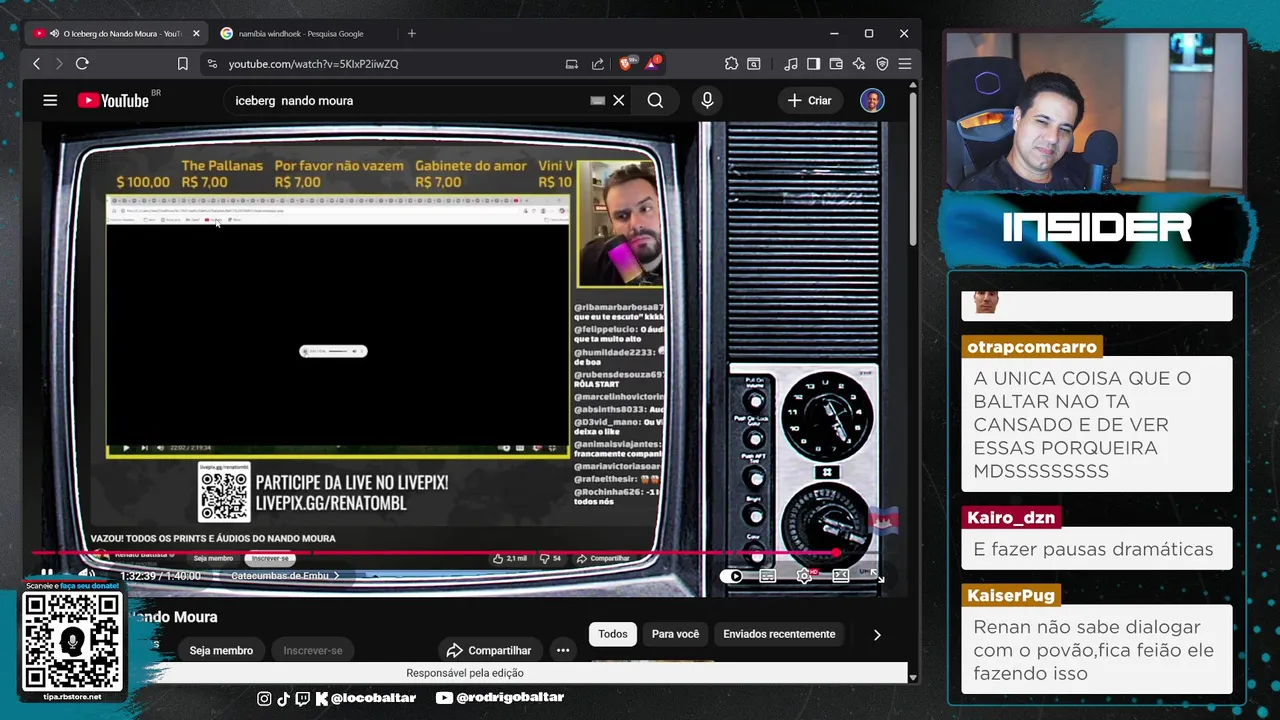Viewport: 1280px width, 720px height.
Task: Open the Brave Rewards triangle icon
Action: 652,64
